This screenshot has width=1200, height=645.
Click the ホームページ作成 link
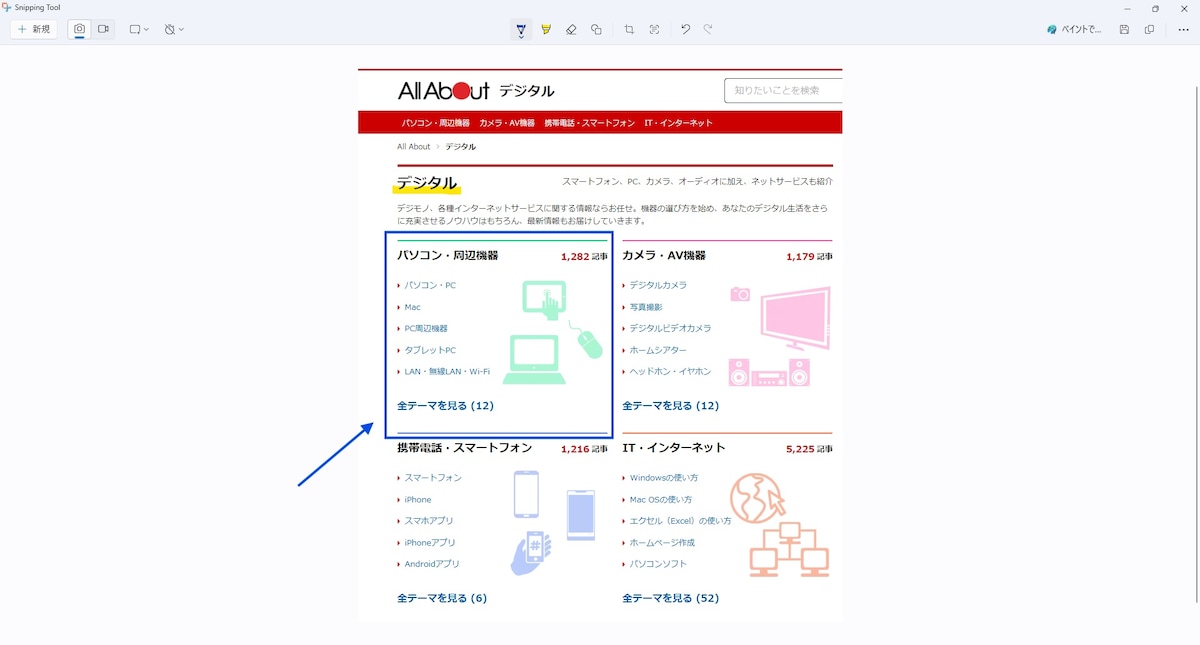[x=662, y=543]
